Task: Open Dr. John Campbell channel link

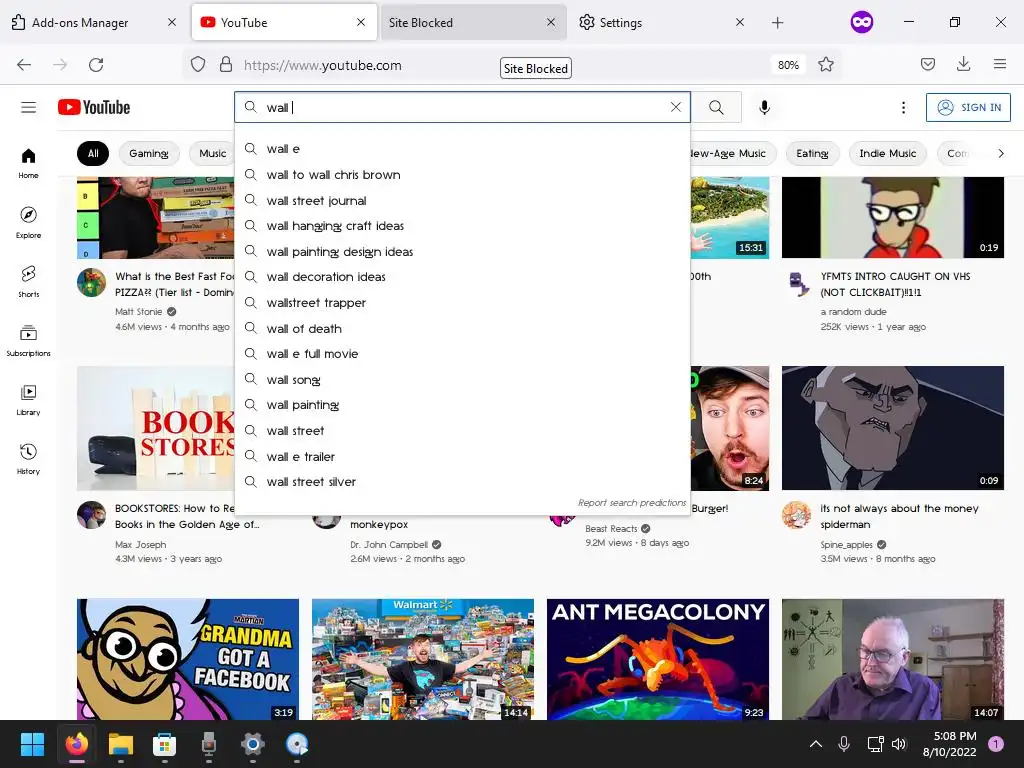Action: coord(389,545)
